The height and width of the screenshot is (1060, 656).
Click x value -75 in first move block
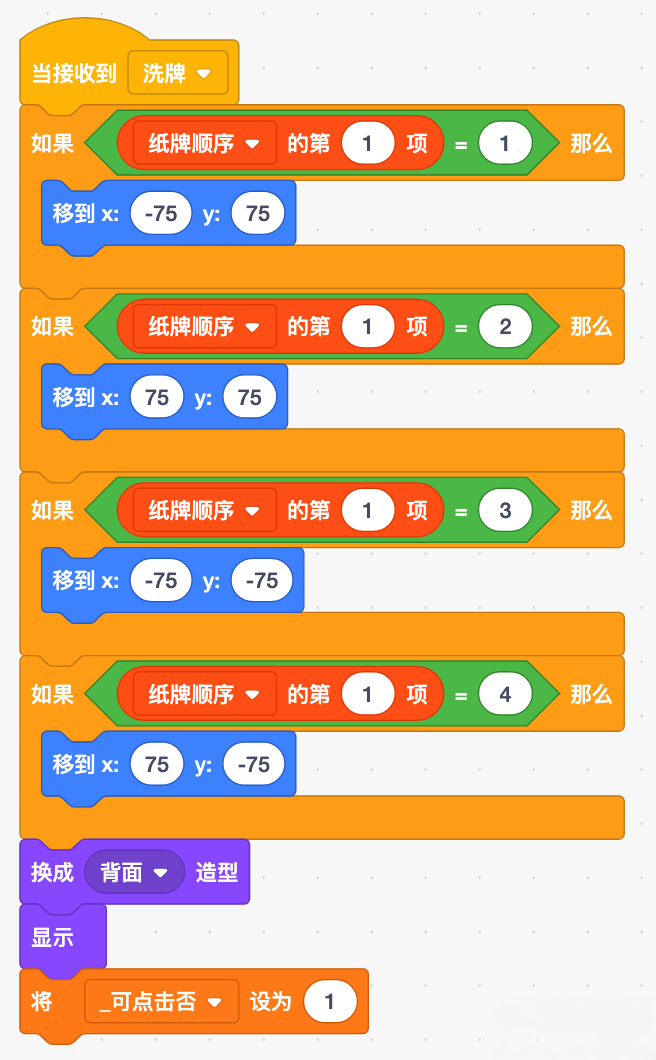(x=161, y=214)
